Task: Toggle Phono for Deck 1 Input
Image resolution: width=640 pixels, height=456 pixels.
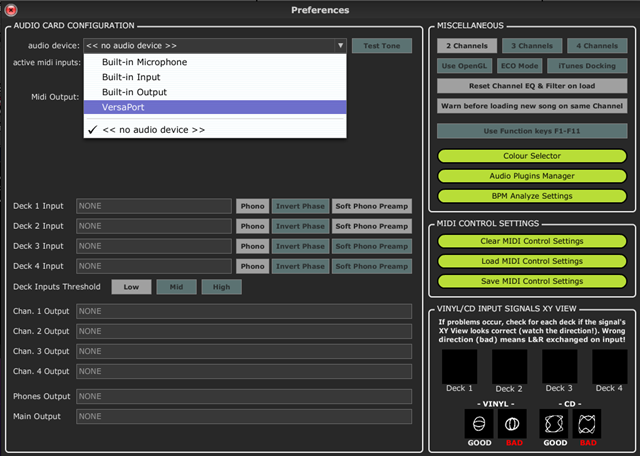Action: (251, 206)
